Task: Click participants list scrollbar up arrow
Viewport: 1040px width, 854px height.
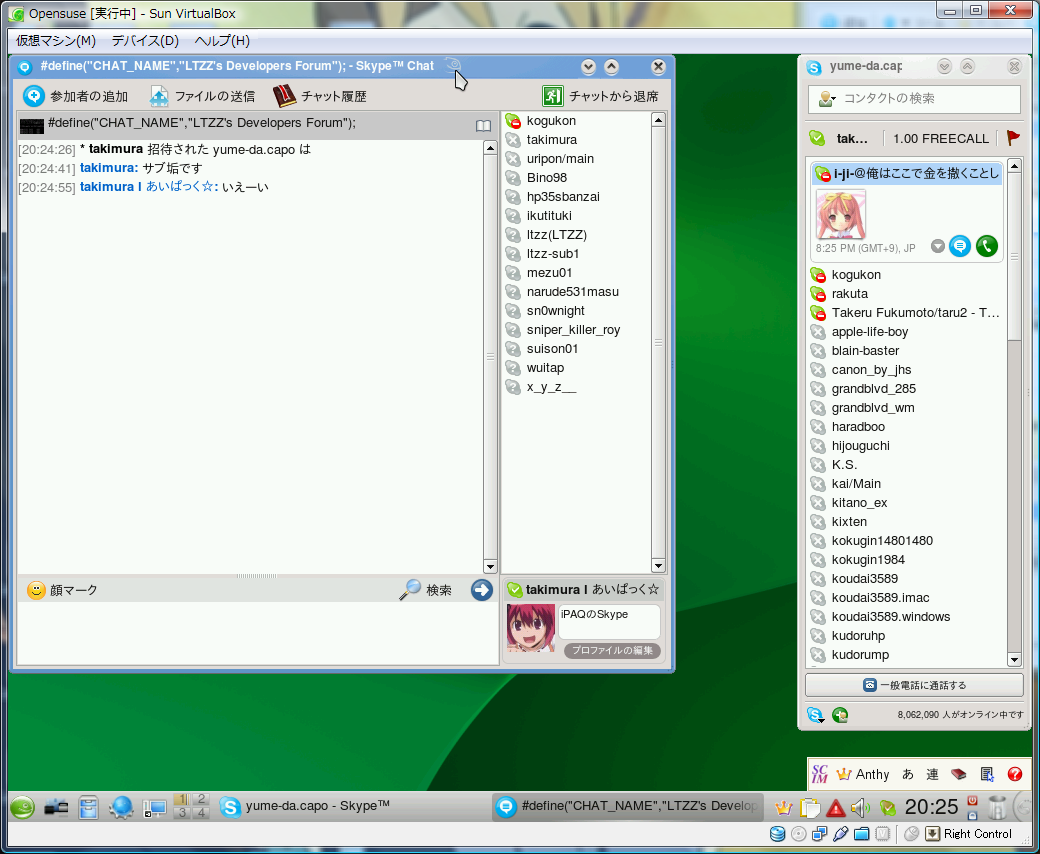Action: coord(658,119)
